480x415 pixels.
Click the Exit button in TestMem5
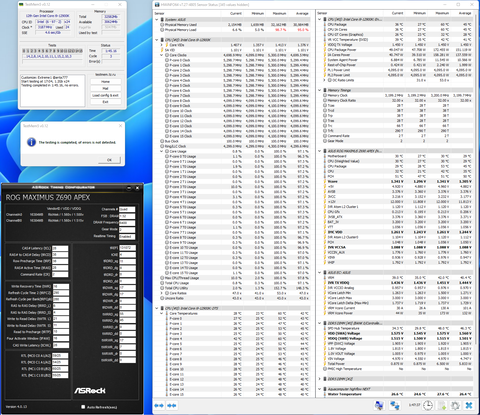point(105,102)
